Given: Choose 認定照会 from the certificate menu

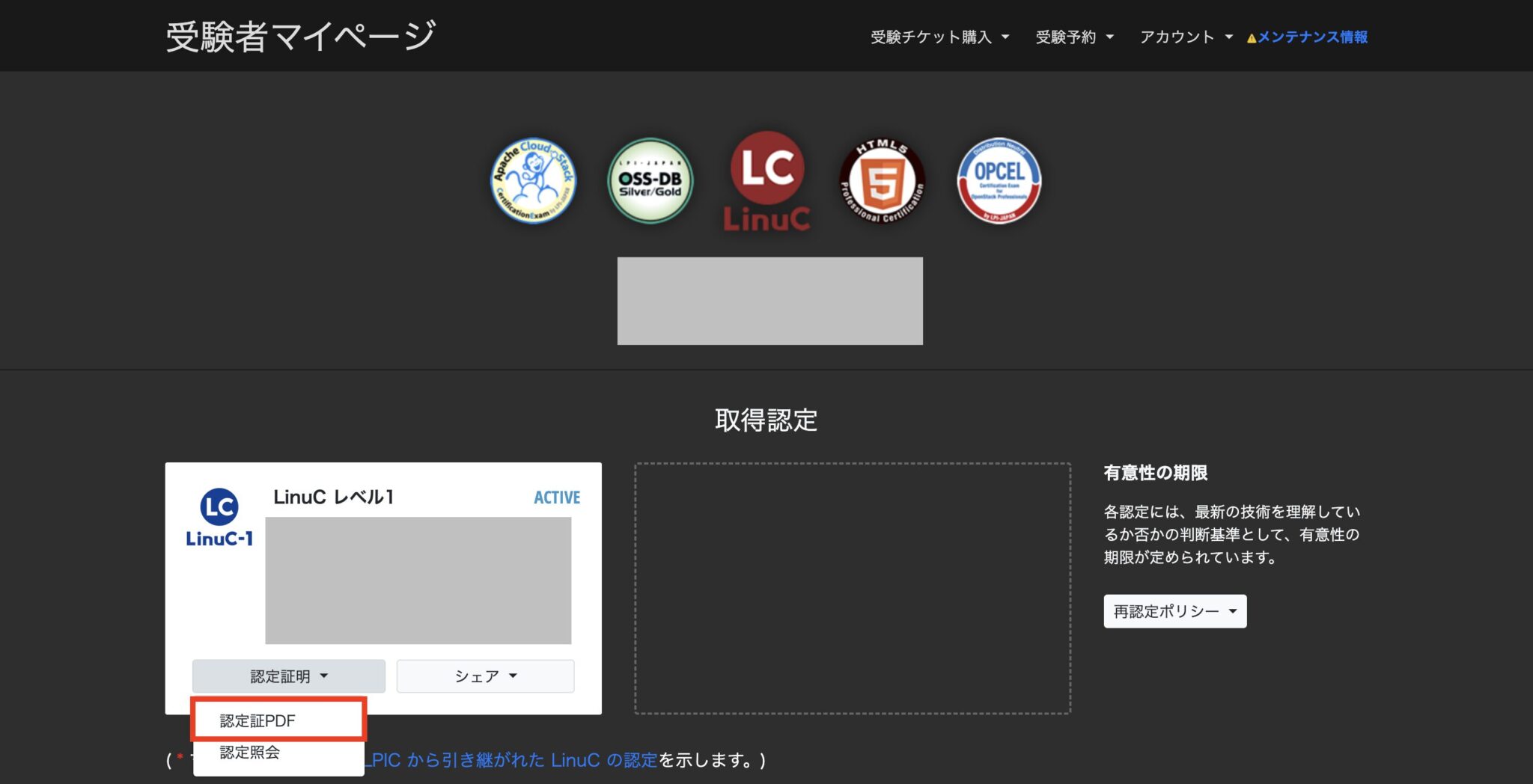Looking at the screenshot, I should click(x=250, y=753).
